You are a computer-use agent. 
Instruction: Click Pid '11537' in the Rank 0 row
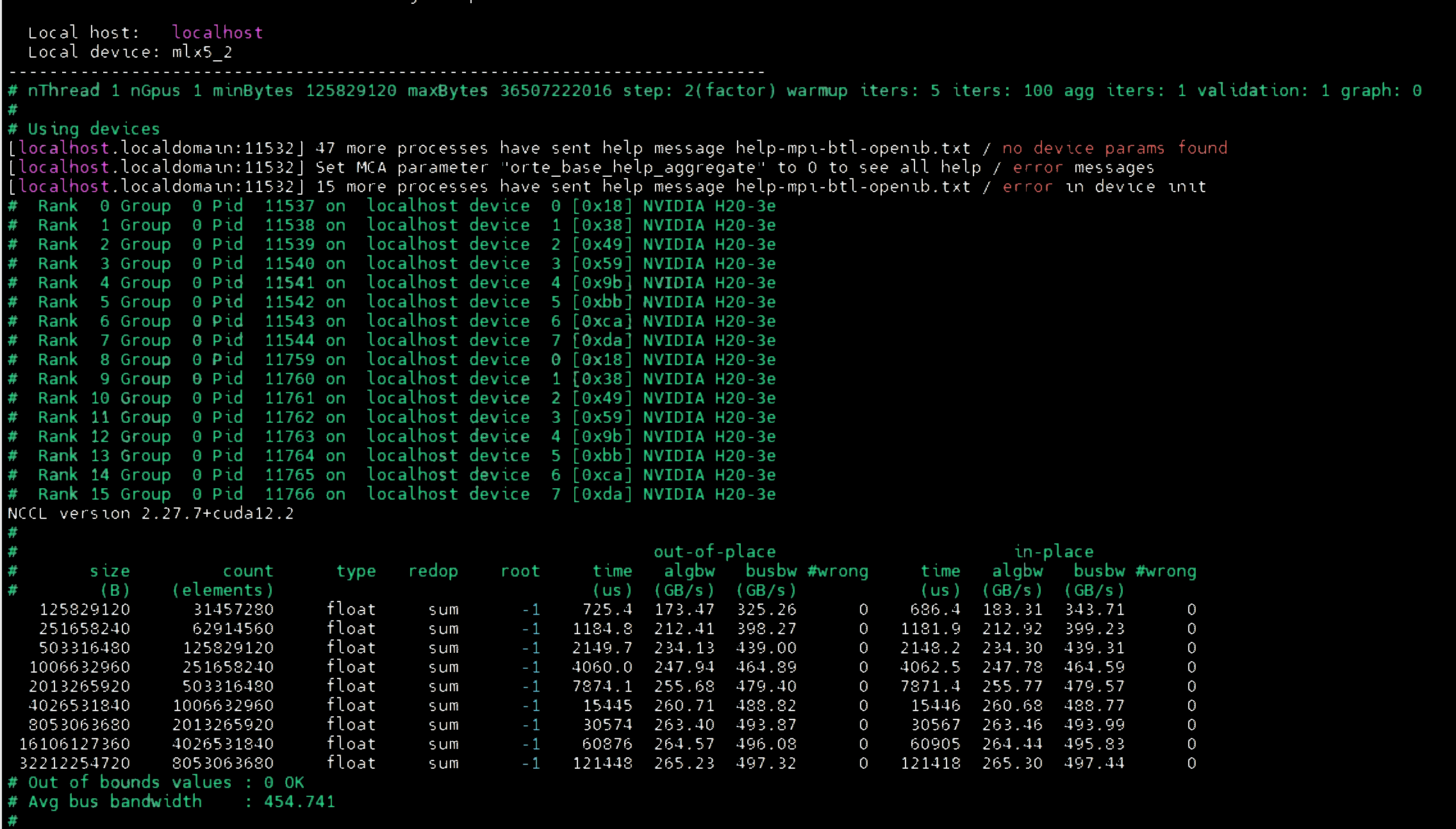click(290, 206)
